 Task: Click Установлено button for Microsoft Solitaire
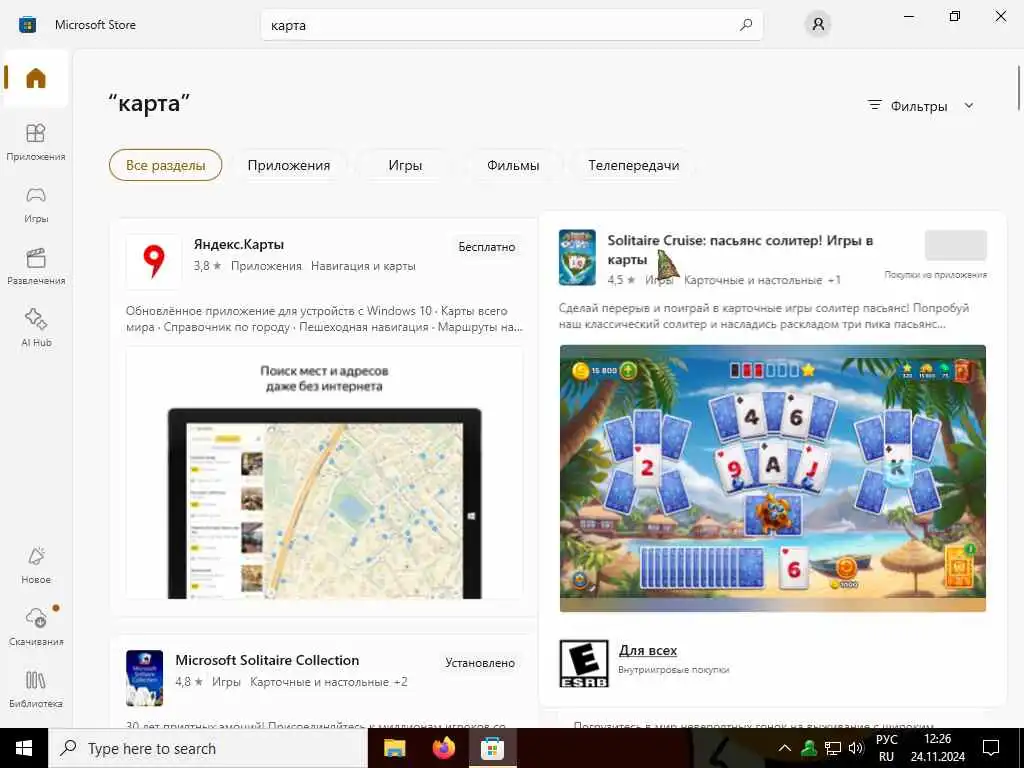point(480,663)
